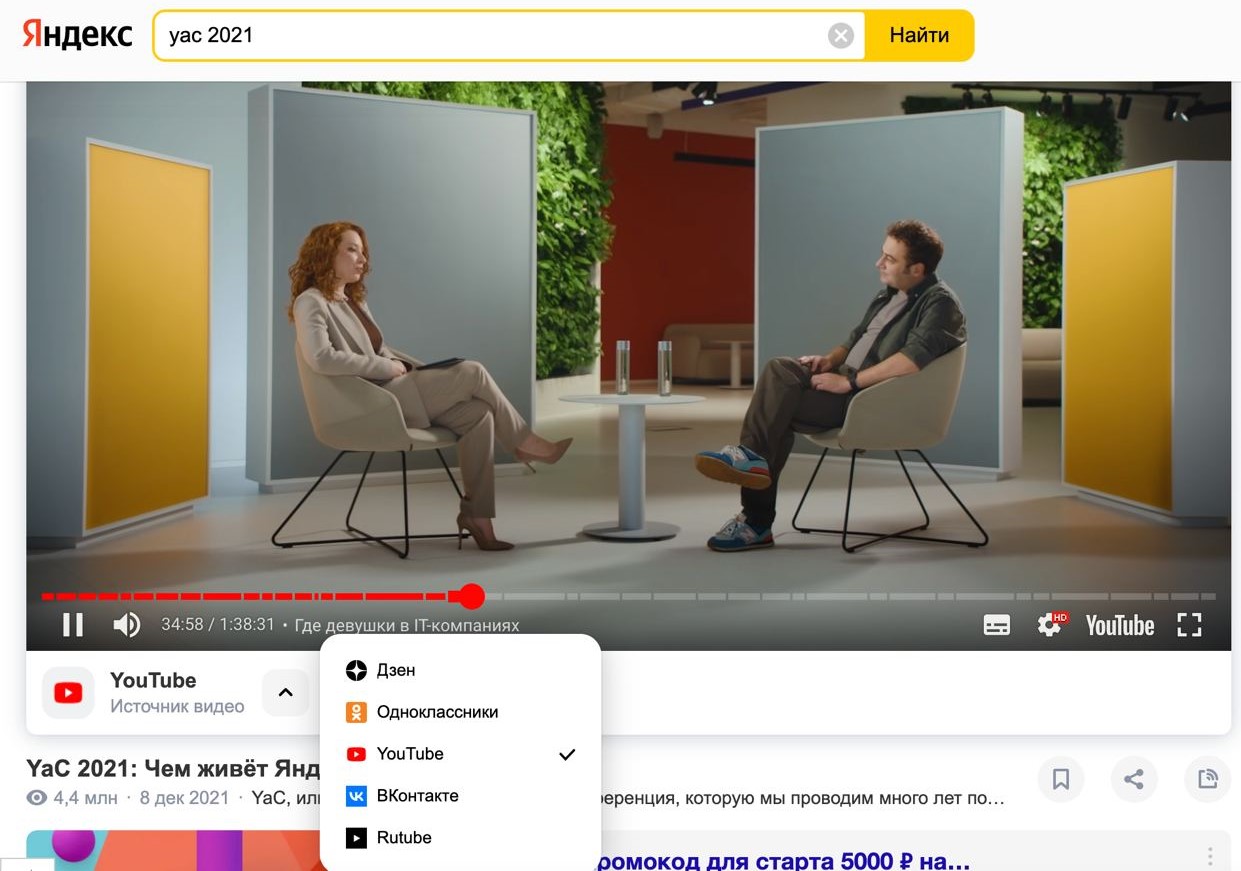
Task: Click the rightmost round button beside share
Action: [x=1207, y=779]
